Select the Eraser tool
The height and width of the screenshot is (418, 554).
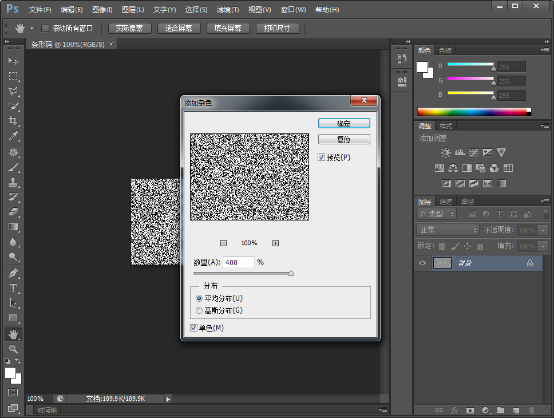point(13,212)
